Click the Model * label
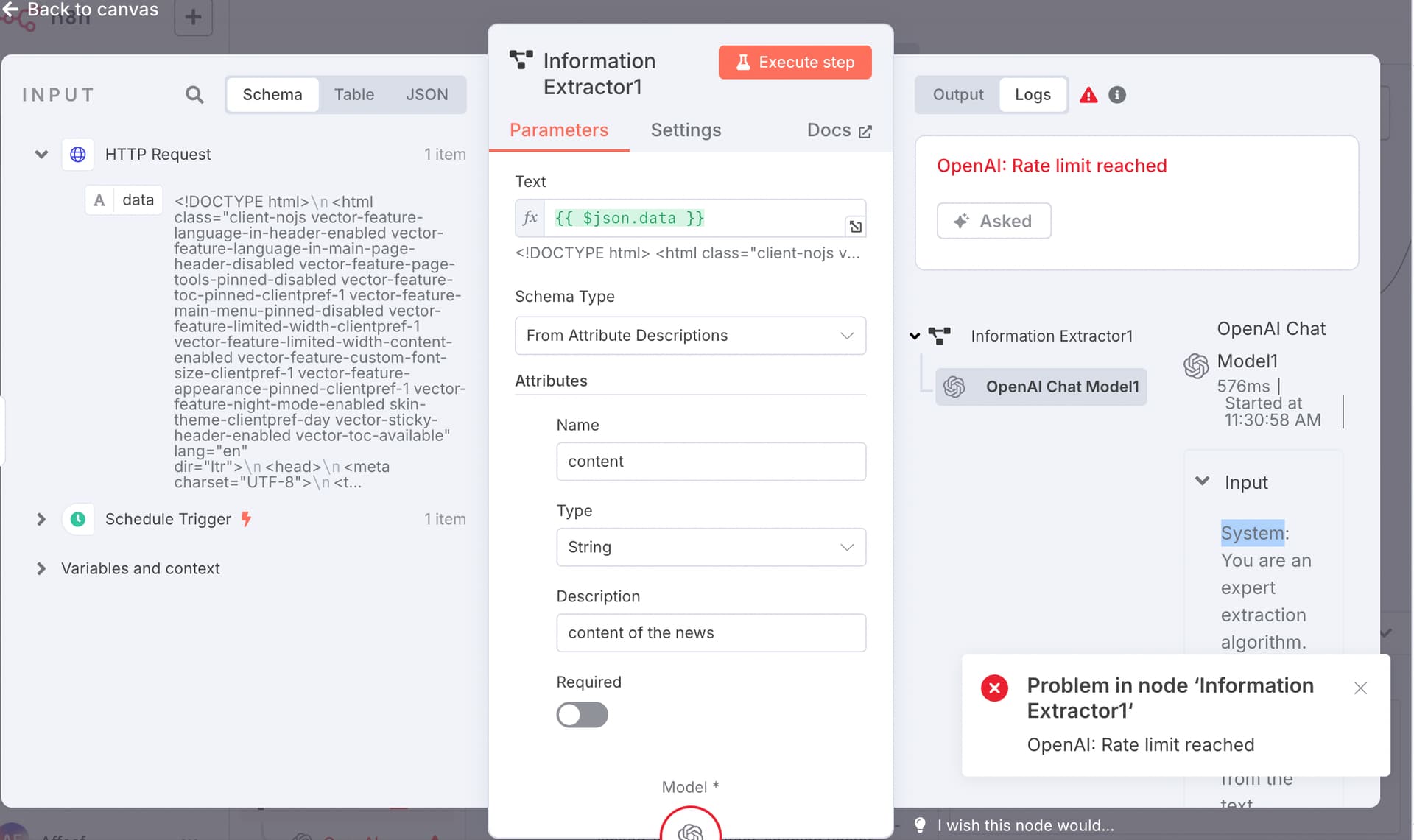Viewport: 1414px width, 840px height. point(690,787)
